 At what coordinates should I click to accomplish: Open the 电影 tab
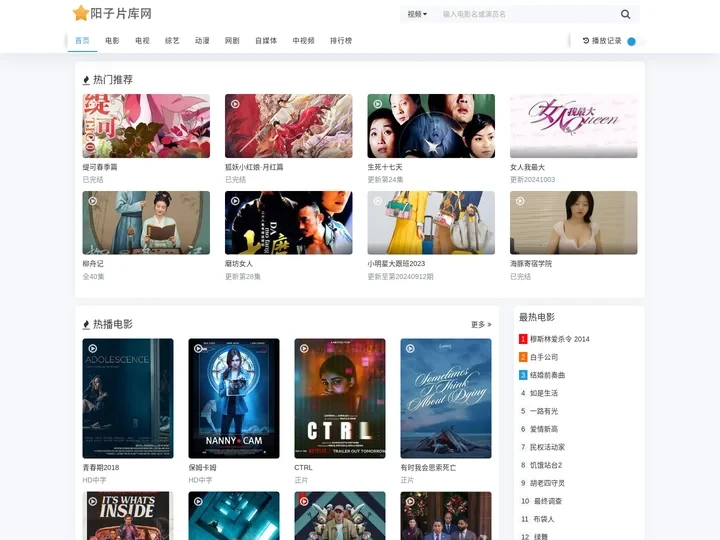(112, 41)
